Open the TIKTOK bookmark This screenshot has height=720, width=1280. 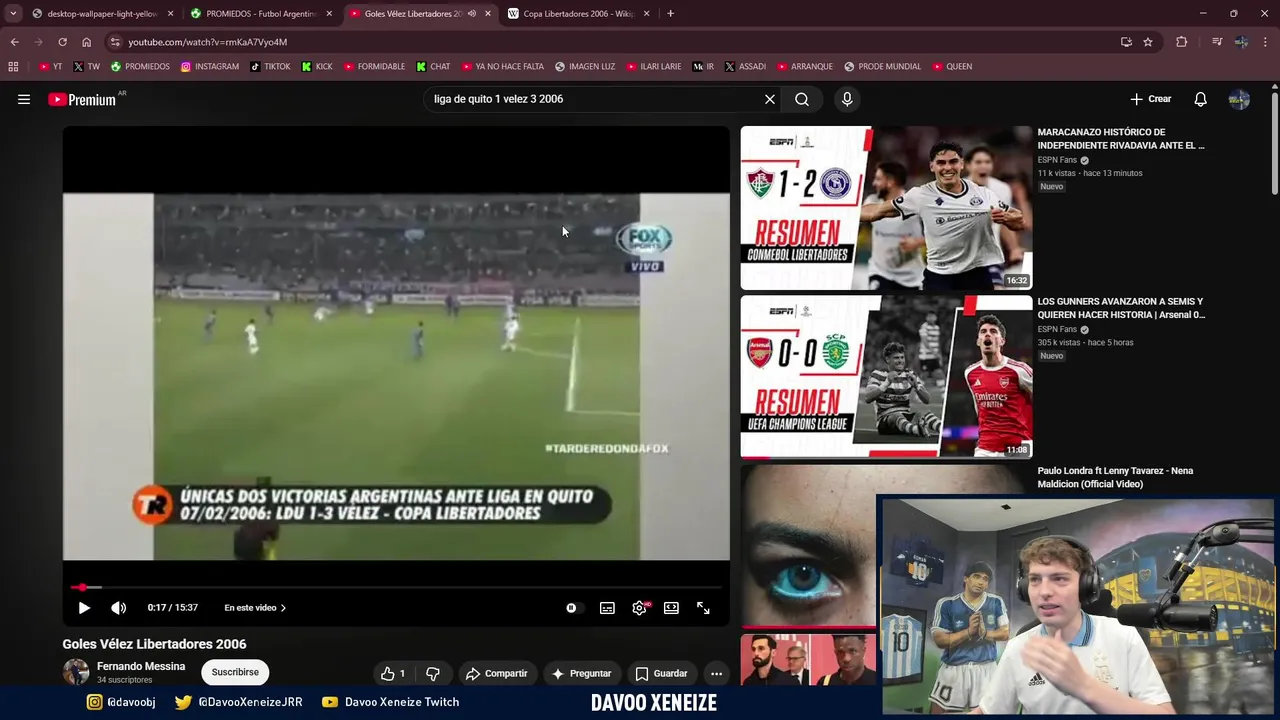coord(270,67)
